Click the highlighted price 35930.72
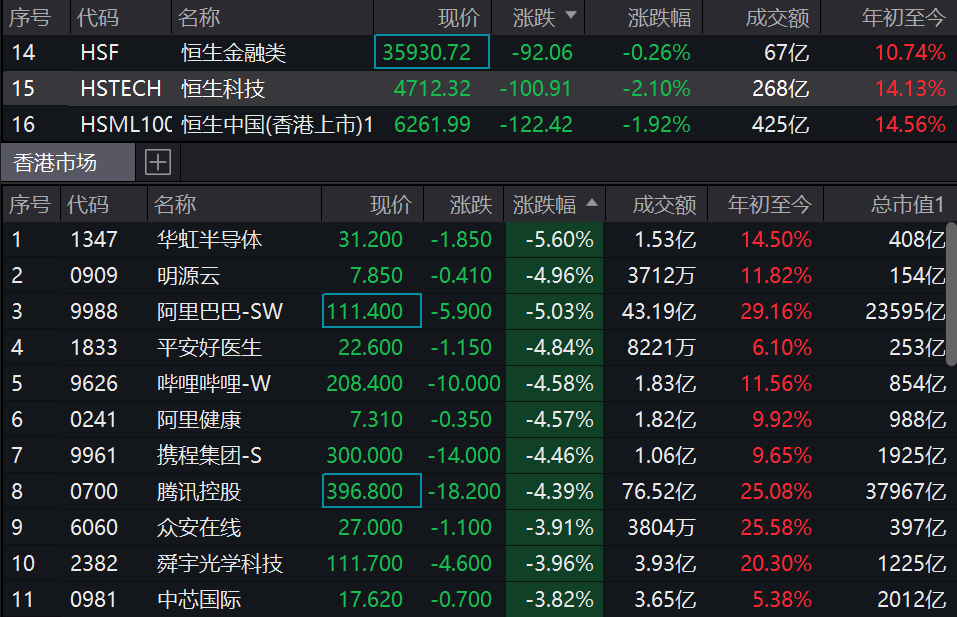 point(432,52)
